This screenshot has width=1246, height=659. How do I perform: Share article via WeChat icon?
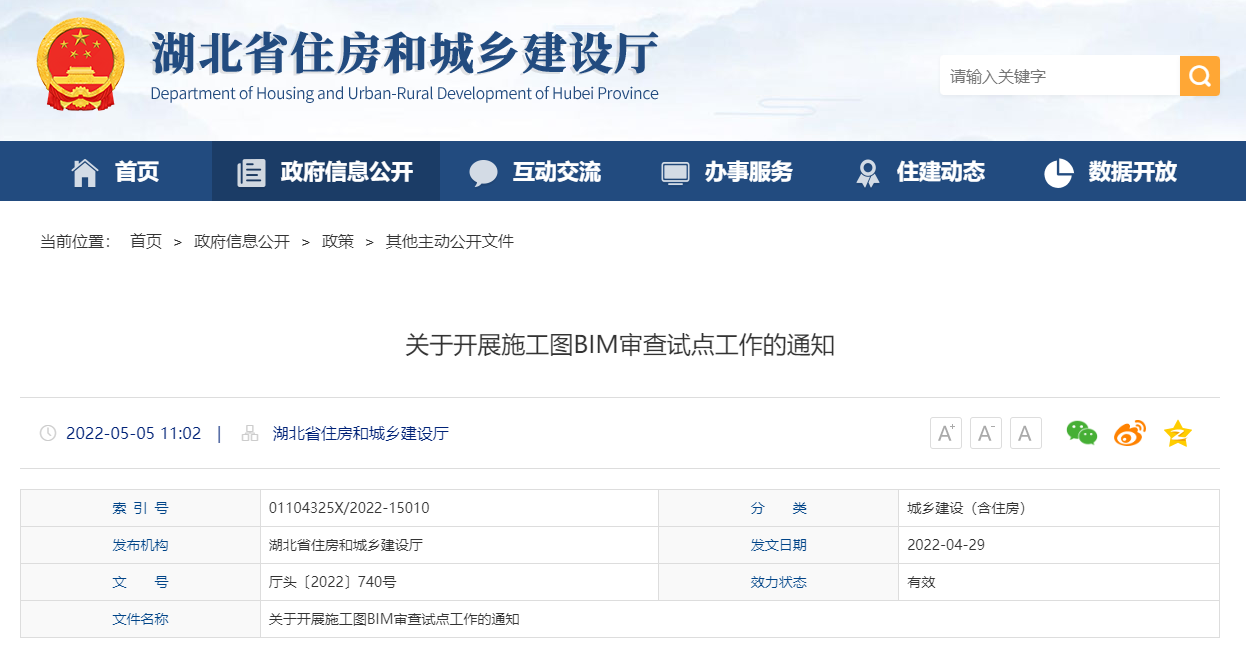point(1082,433)
